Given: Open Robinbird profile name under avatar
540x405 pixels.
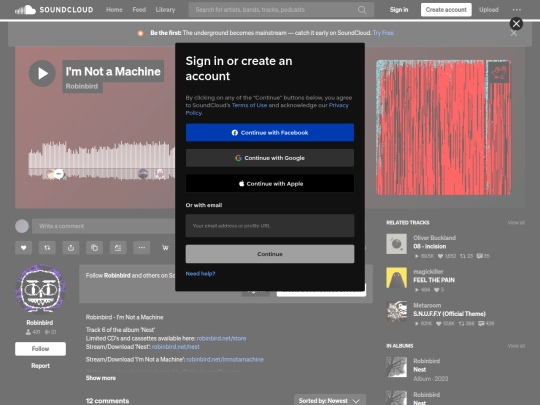Looking at the screenshot, I should [40, 323].
